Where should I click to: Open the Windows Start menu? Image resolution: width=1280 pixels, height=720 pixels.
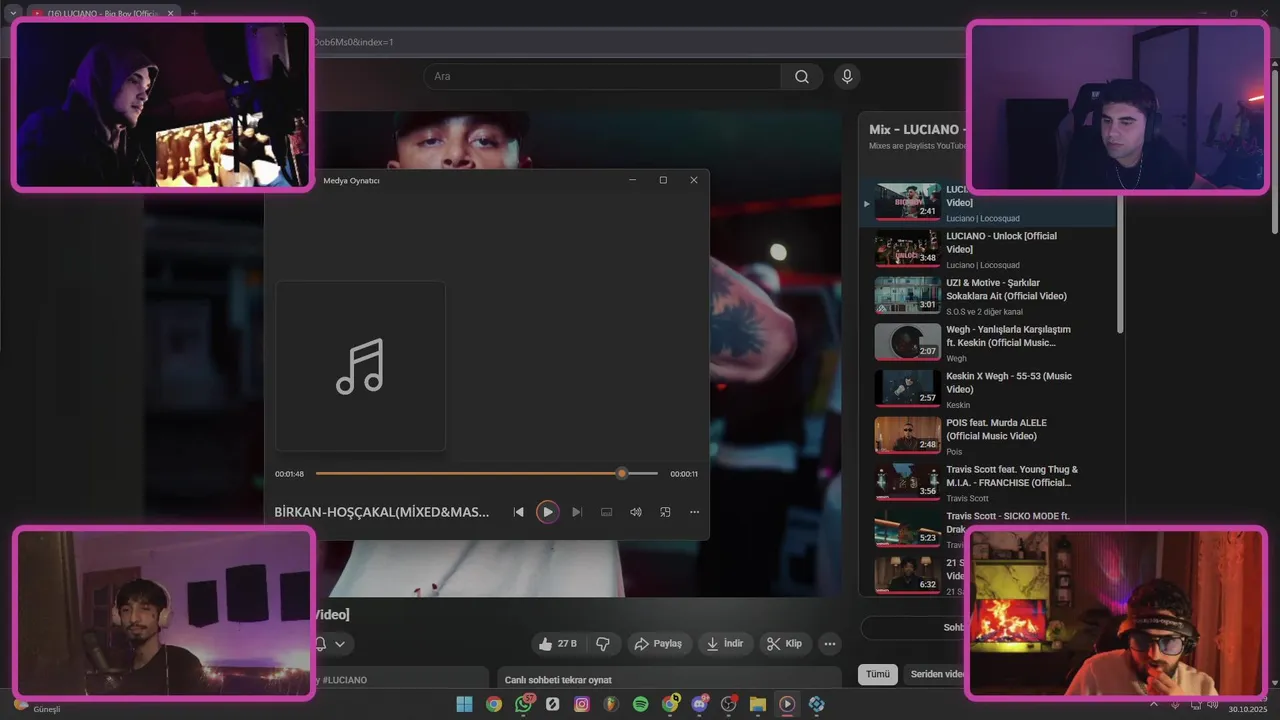464,704
